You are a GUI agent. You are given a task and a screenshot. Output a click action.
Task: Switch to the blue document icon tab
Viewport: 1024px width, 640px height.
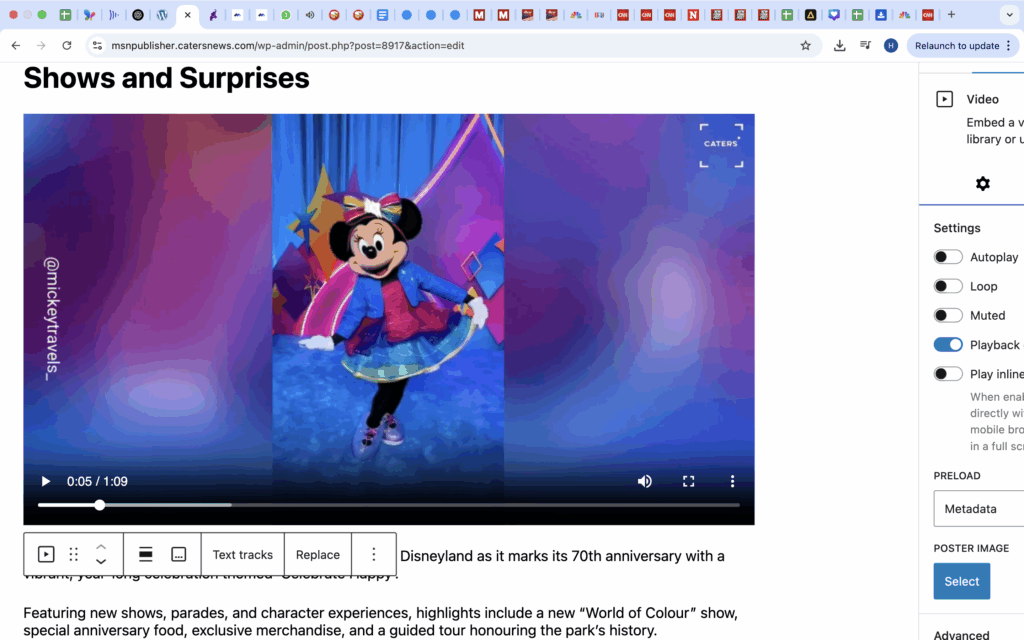pos(383,14)
